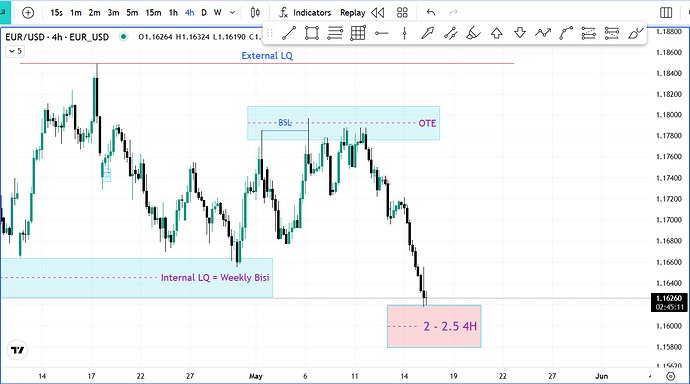Select the Vertical Line tool

click(x=404, y=33)
